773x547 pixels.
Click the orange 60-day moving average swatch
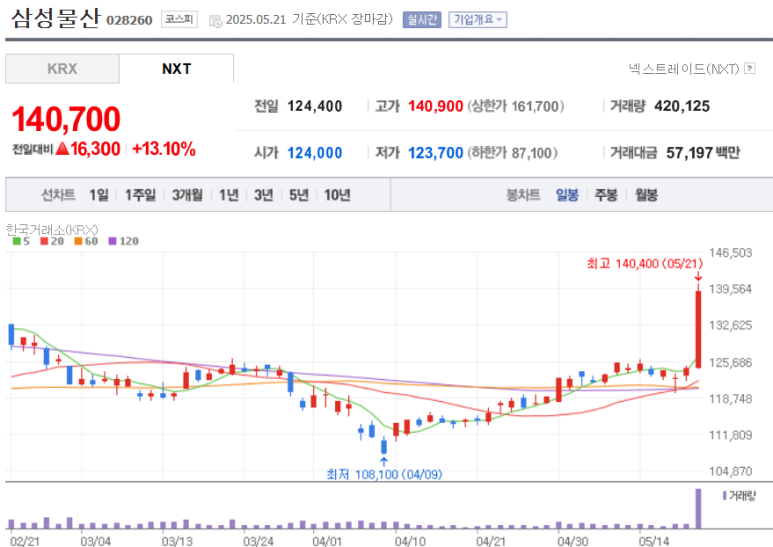pos(78,241)
